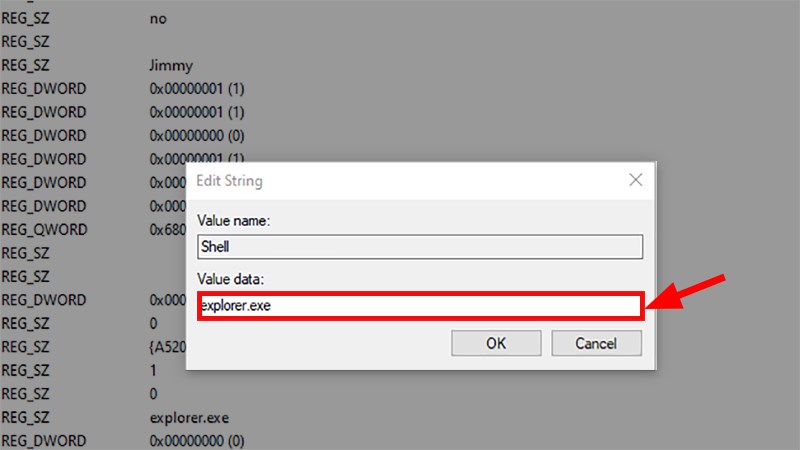Click REG_SZ type beside the "no" value
Image resolution: width=800 pixels, height=450 pixels.
tap(26, 19)
